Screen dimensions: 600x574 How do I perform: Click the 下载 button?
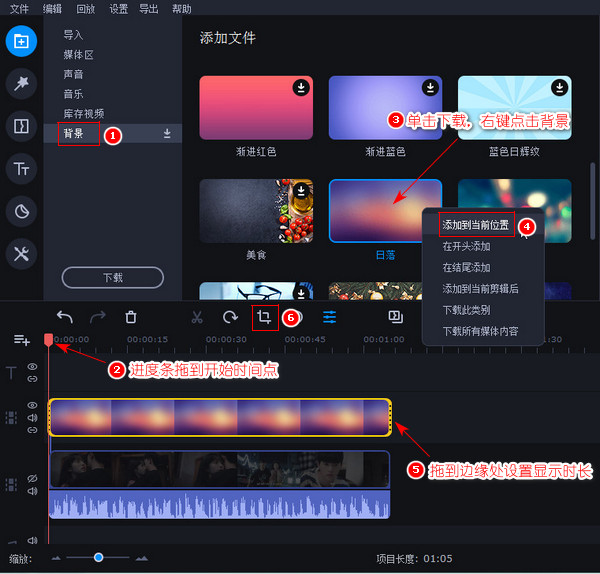tap(112, 277)
